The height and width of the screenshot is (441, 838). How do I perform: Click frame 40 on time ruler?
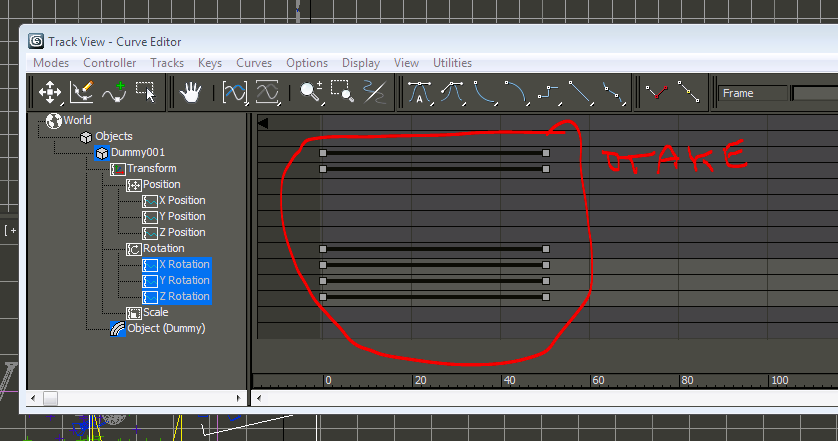click(509, 381)
